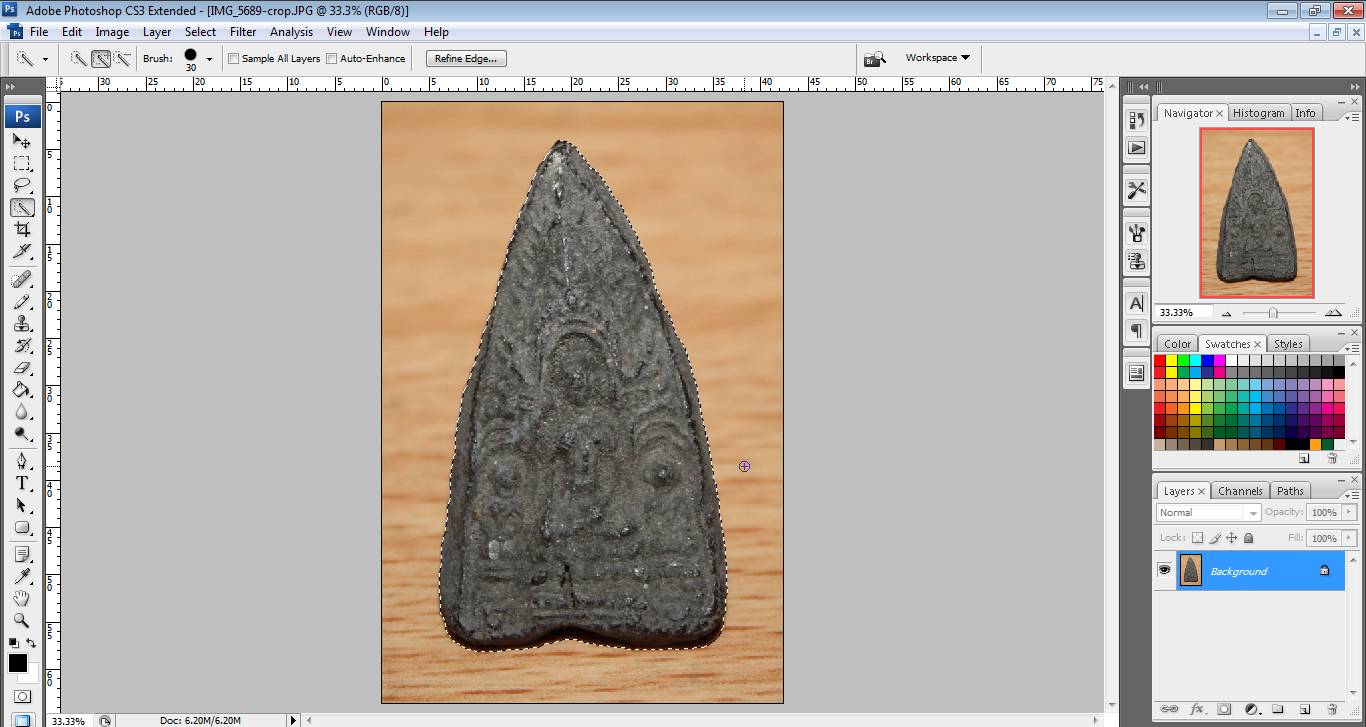Open the layer Opacity slider arrow
The height and width of the screenshot is (727, 1366).
(1348, 512)
